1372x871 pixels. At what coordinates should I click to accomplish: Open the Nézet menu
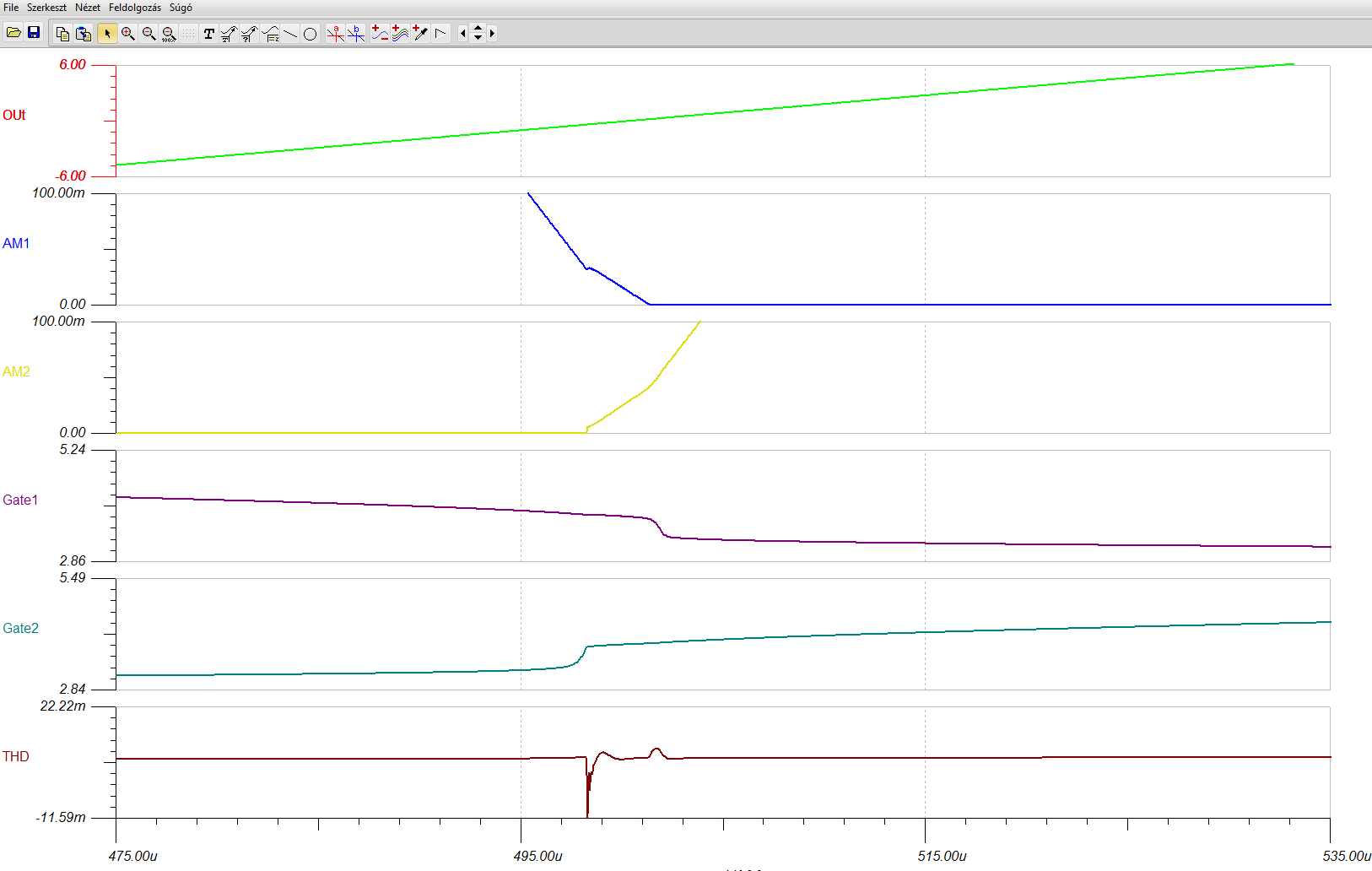pyautogui.click(x=88, y=8)
